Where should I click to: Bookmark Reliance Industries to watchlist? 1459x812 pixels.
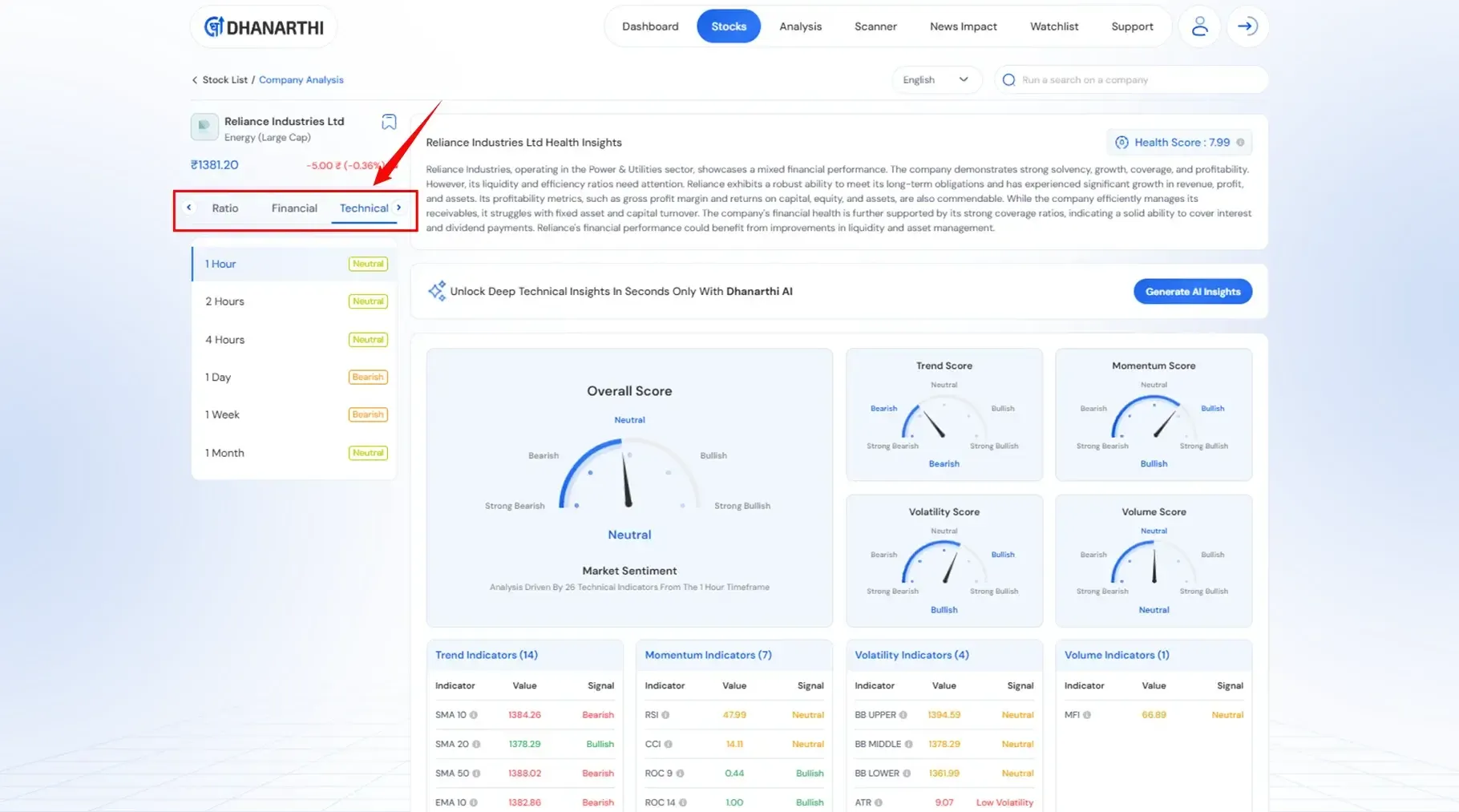389,122
